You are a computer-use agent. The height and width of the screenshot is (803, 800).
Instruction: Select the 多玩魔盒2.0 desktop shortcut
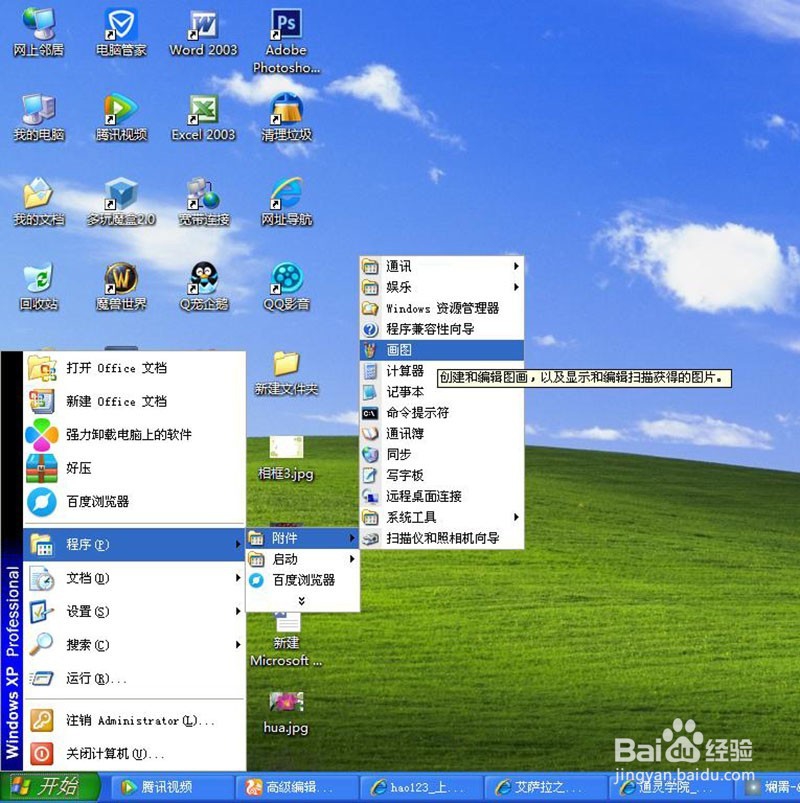click(x=121, y=202)
